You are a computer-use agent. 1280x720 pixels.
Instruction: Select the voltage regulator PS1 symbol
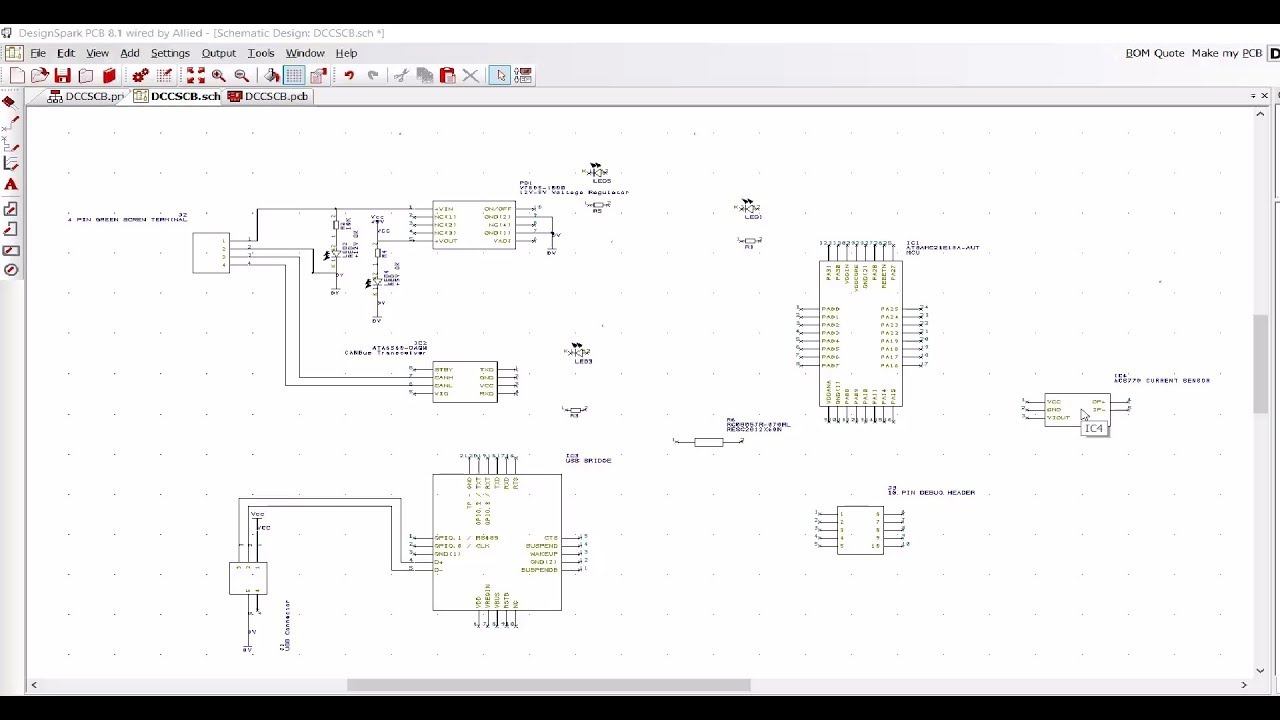pyautogui.click(x=474, y=225)
